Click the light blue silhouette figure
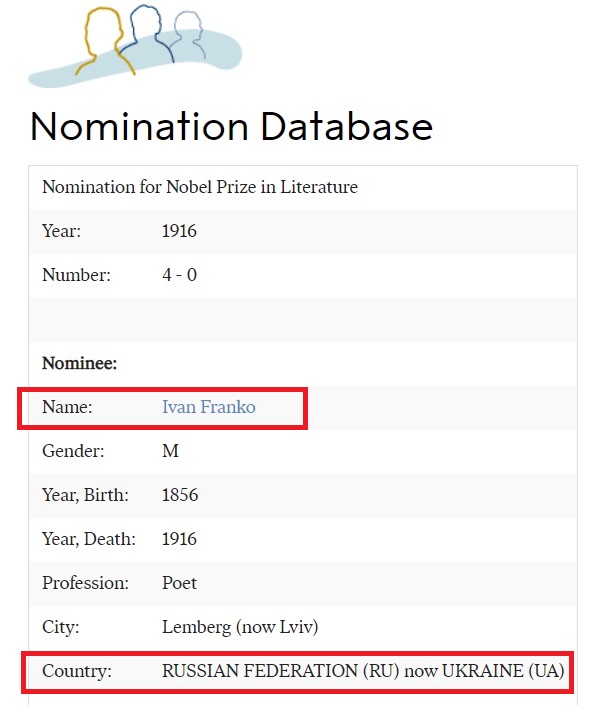The width and height of the screenshot is (607, 705). (x=186, y=34)
